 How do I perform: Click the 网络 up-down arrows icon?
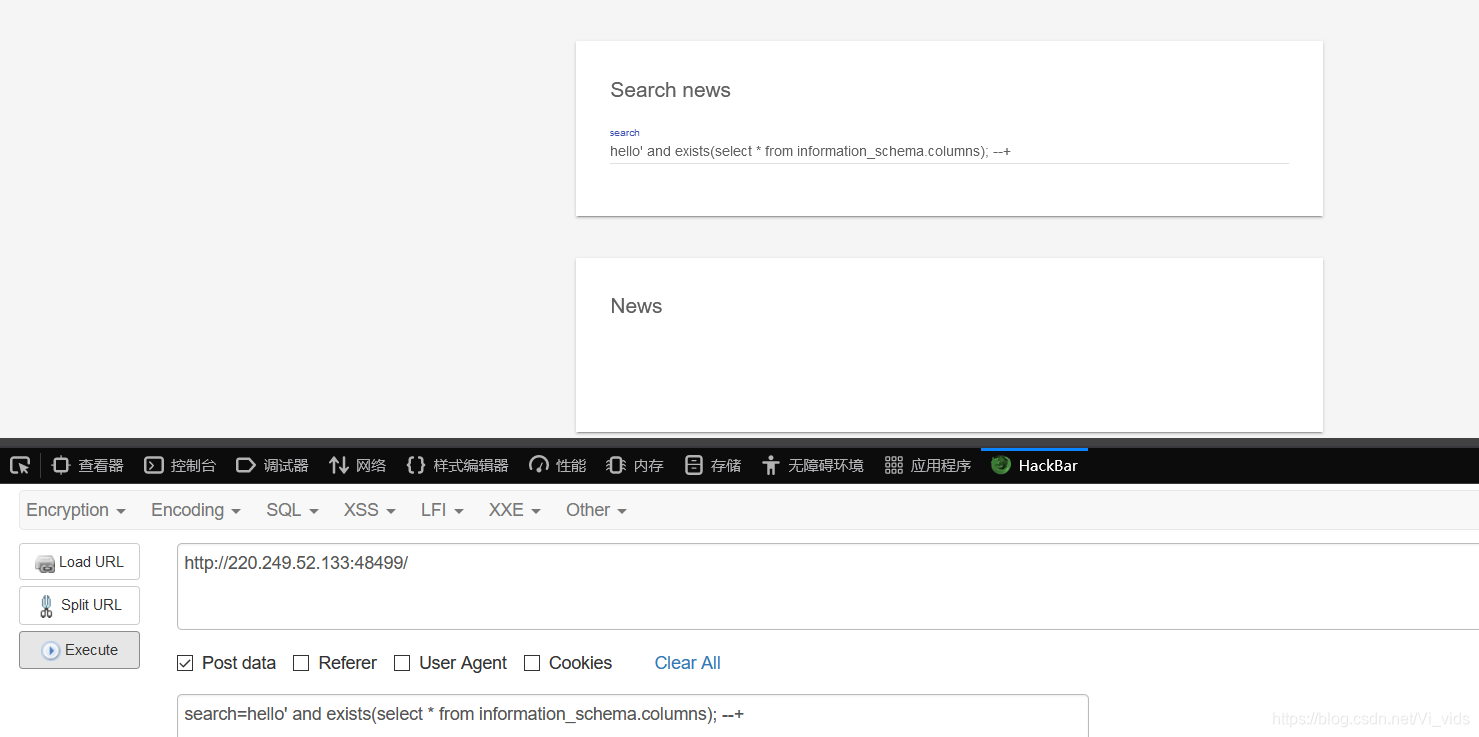[x=339, y=465]
